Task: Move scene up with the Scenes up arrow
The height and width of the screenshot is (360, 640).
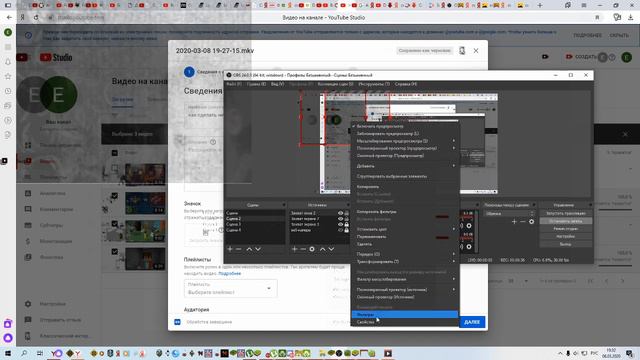Action: coord(249,249)
